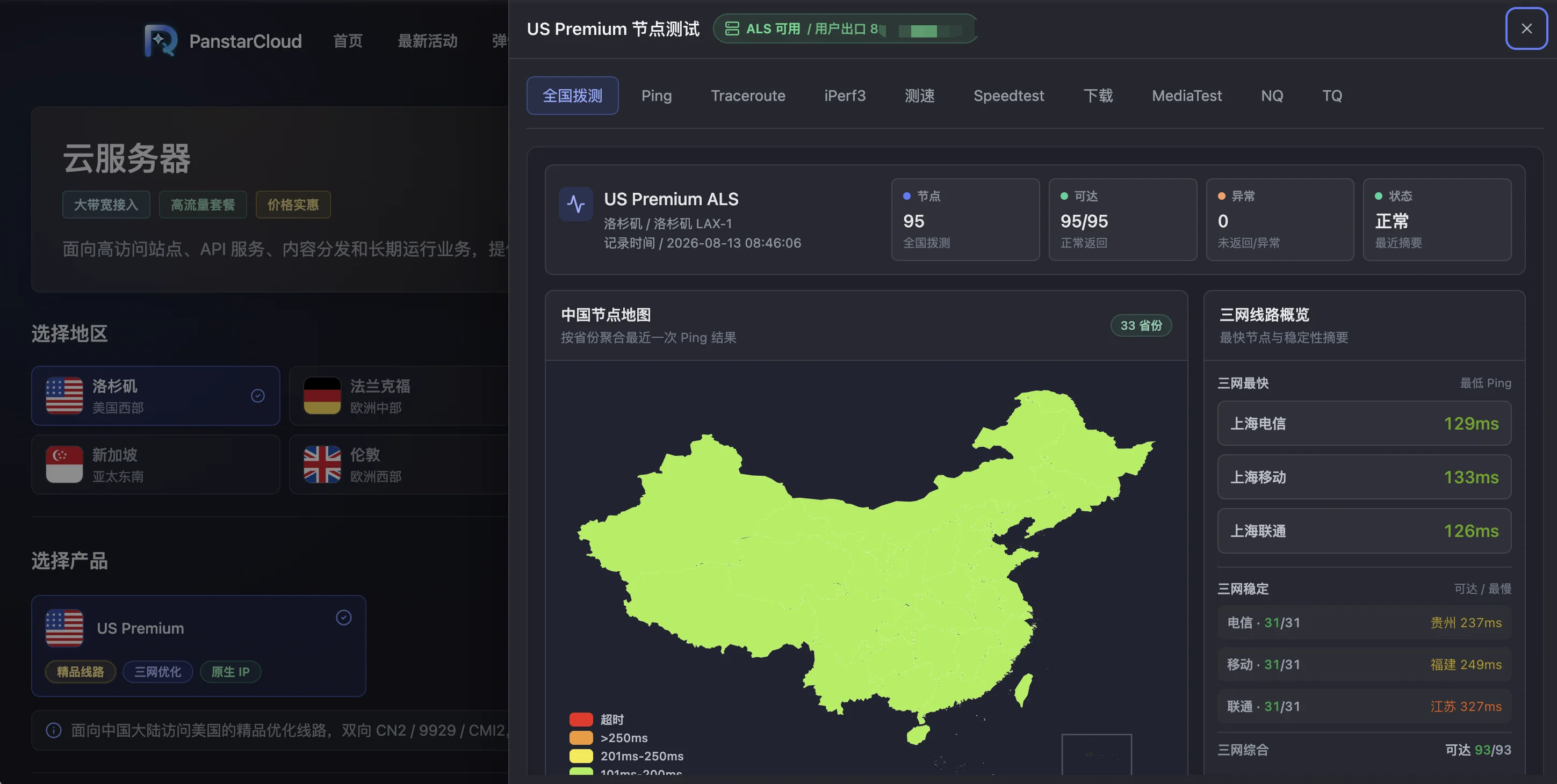Switch to the 全国拨测 tab
This screenshot has width=1557, height=784.
572,96
